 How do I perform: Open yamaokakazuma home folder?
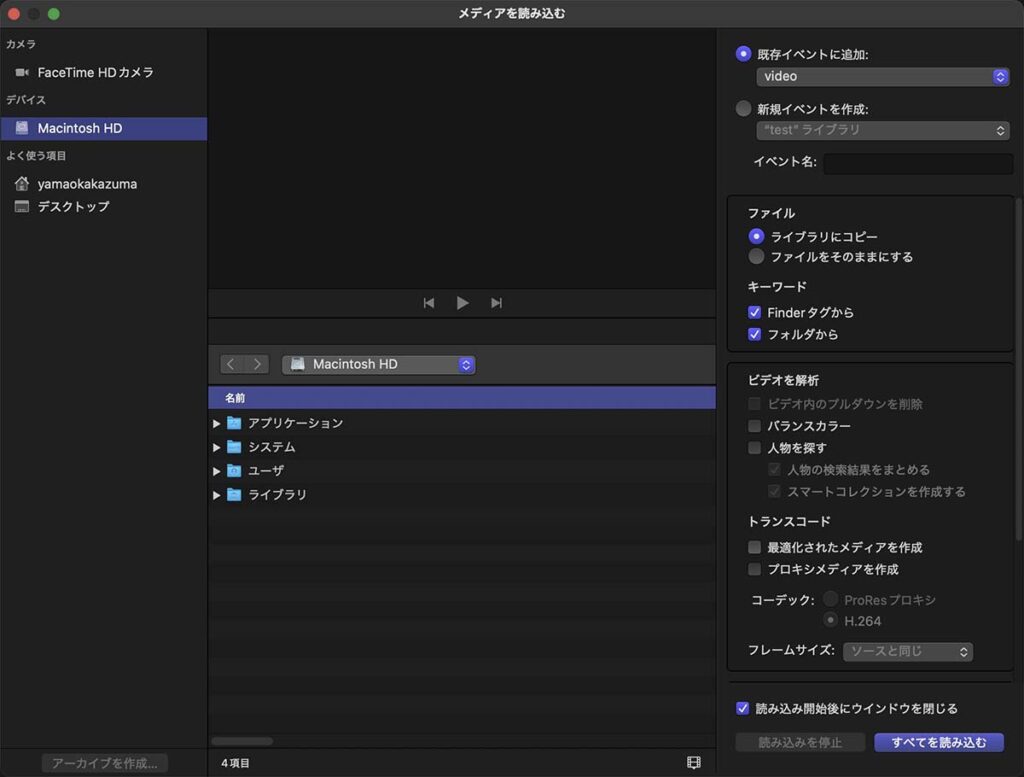[87, 184]
